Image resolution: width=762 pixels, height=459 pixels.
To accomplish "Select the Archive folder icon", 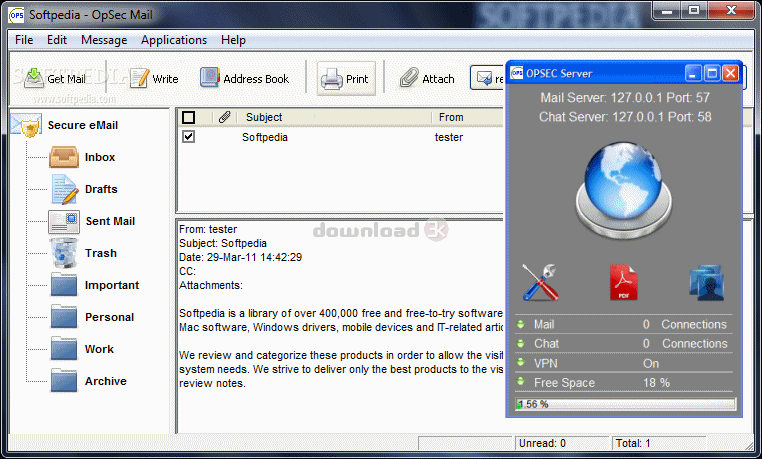I will coord(64,381).
